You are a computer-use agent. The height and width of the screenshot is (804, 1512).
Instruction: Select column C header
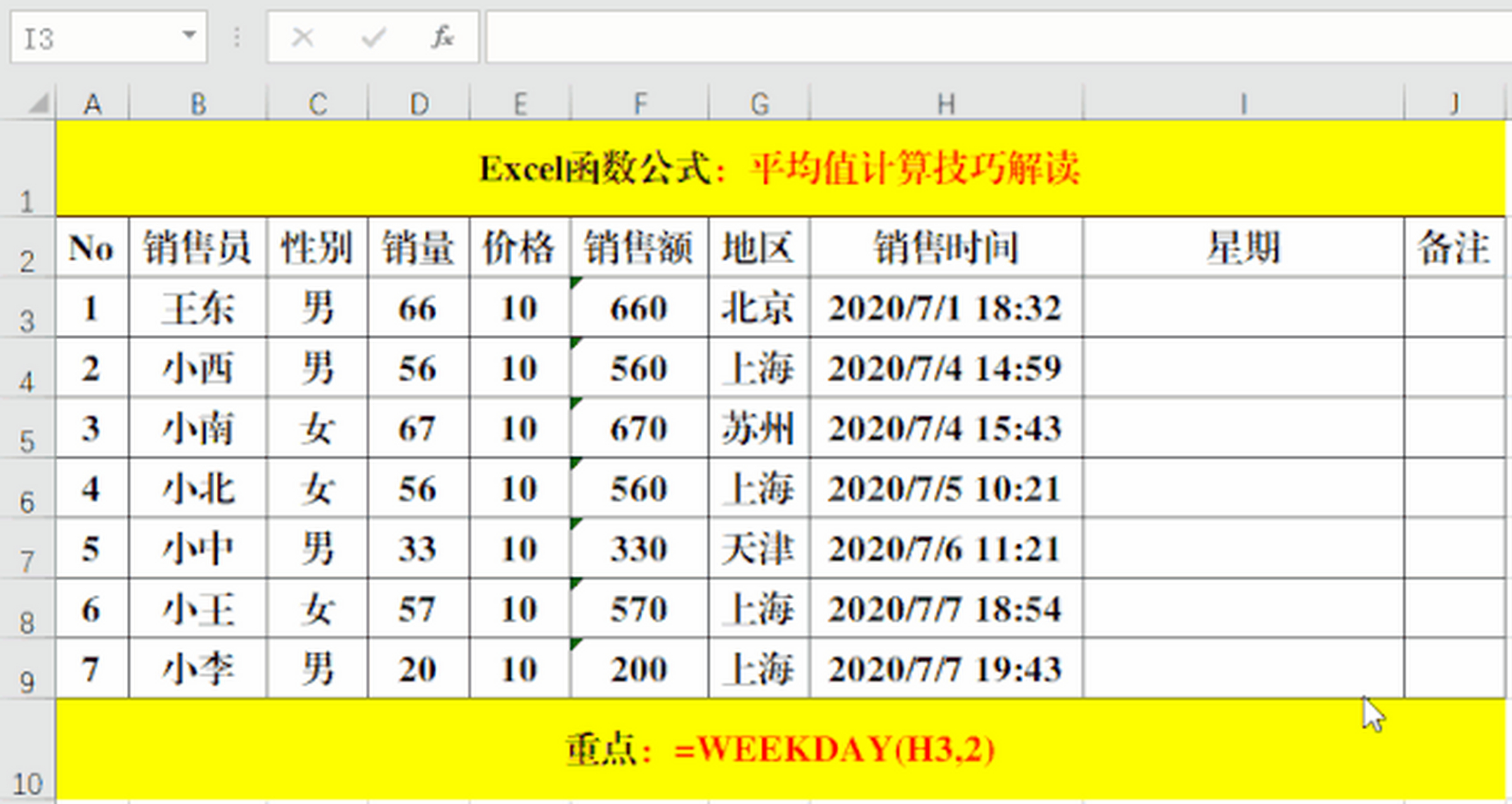(x=317, y=104)
